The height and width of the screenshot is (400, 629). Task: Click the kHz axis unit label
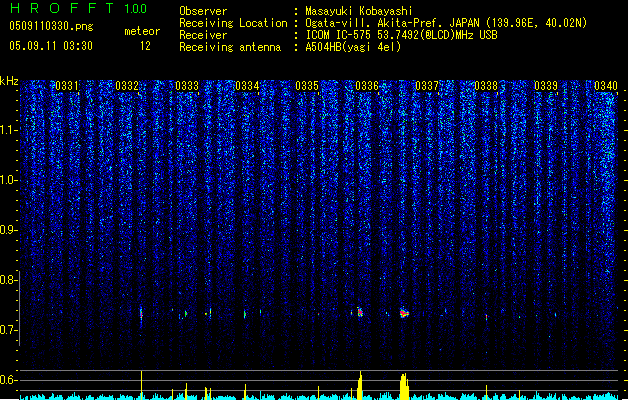(x=9, y=81)
